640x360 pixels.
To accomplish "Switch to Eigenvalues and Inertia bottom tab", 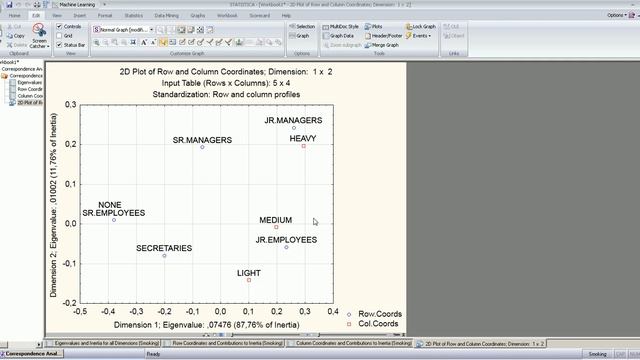I will click(x=103, y=344).
